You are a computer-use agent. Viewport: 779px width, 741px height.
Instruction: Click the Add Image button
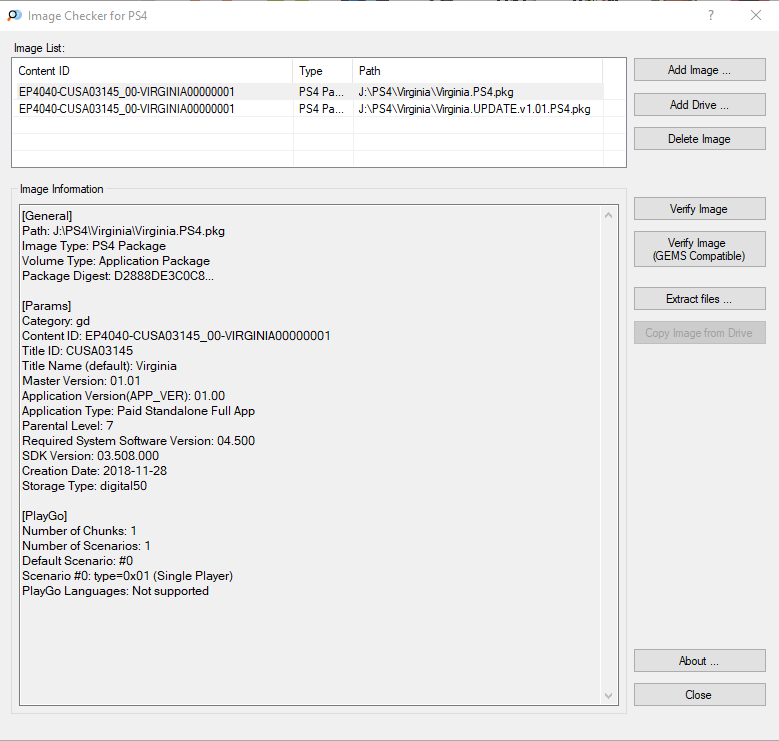click(x=700, y=70)
